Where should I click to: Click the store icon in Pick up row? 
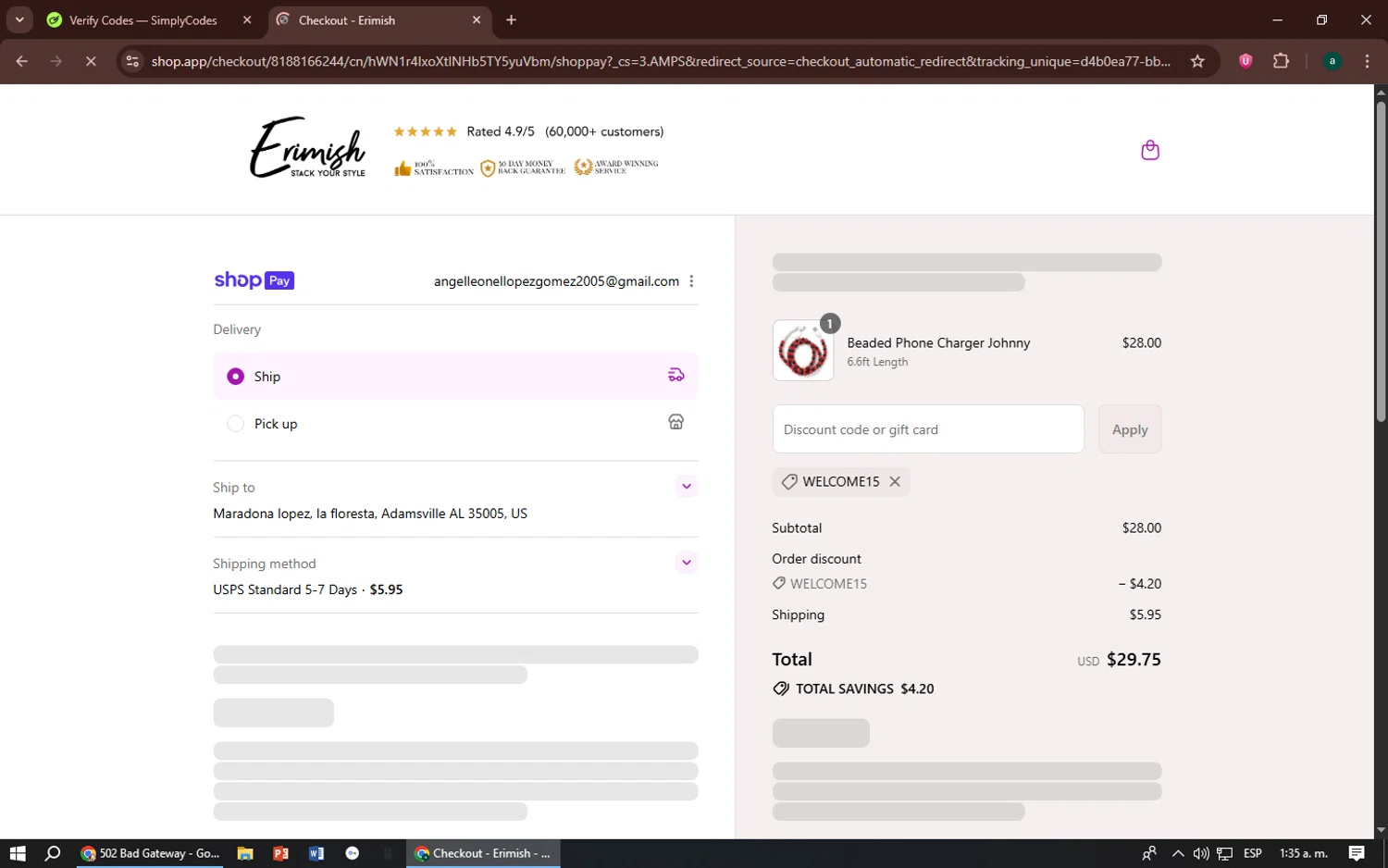[x=676, y=422]
